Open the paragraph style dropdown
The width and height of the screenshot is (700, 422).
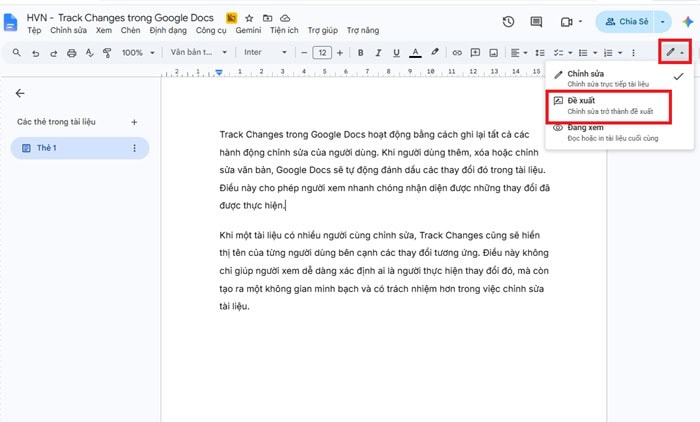pos(199,52)
